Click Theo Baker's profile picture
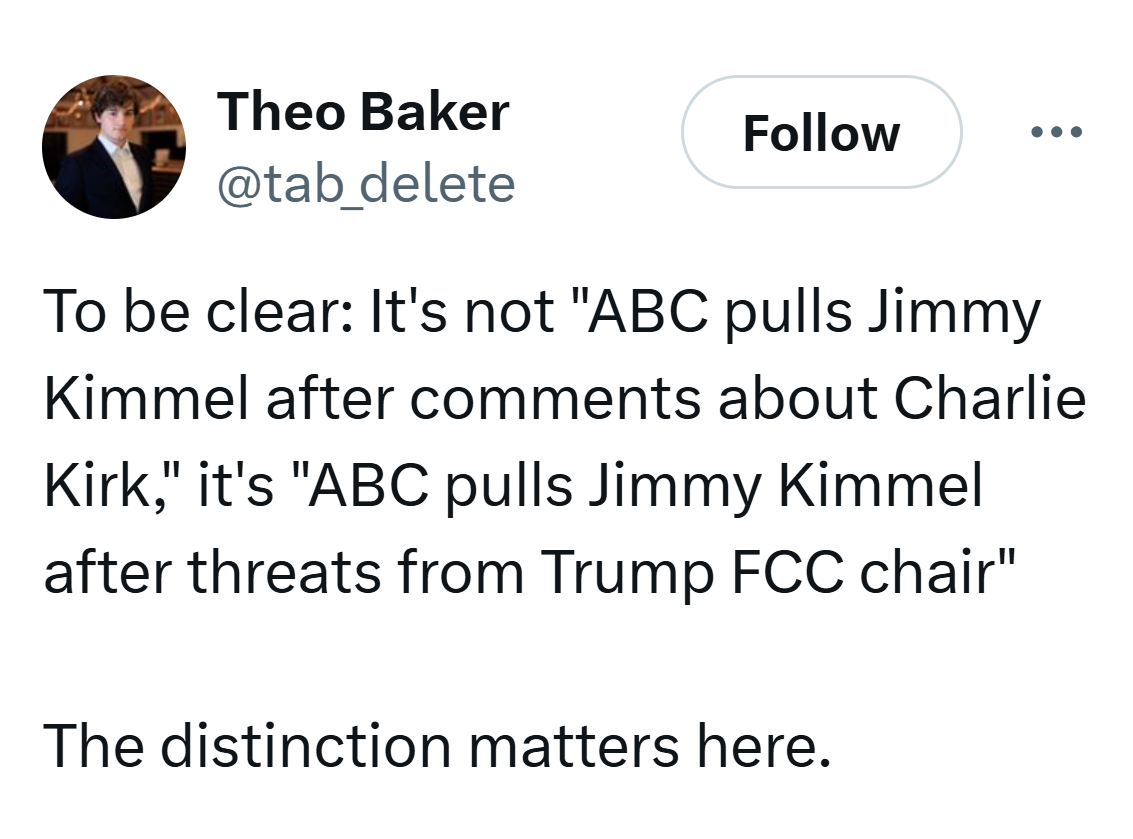 pos(113,147)
